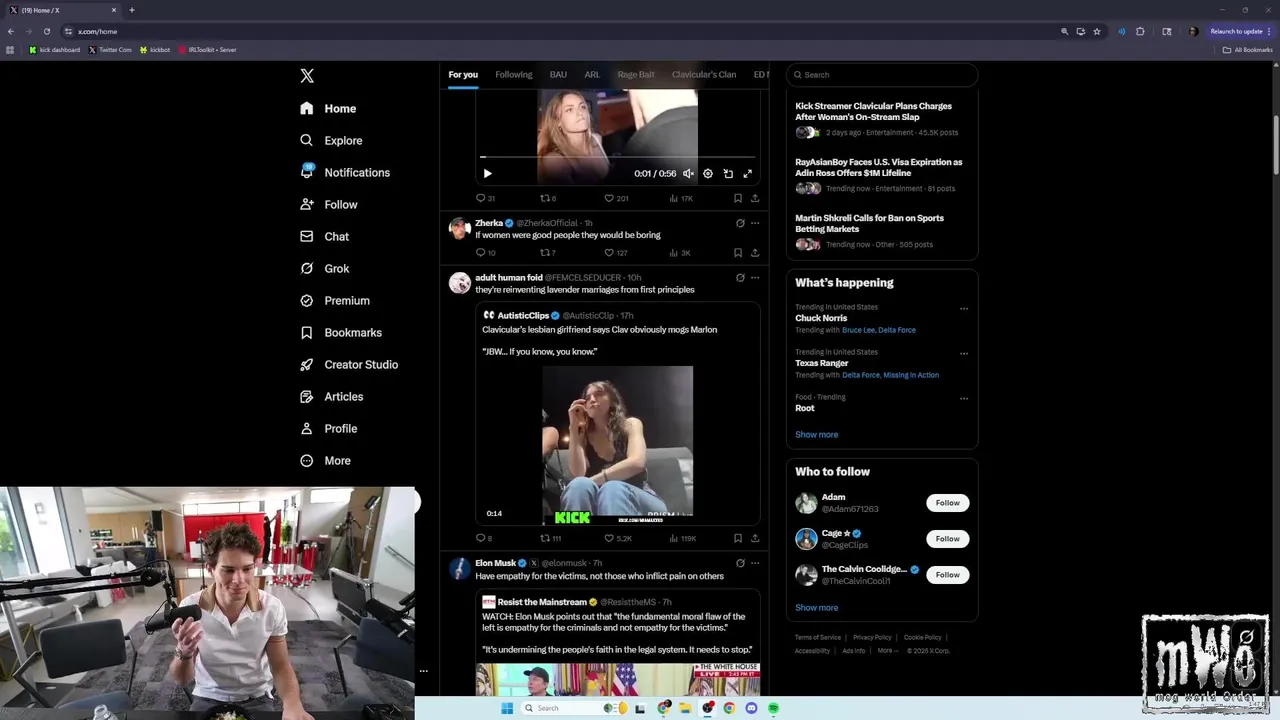This screenshot has height=720, width=1280.
Task: Show more under What's happening
Action: 817,435
